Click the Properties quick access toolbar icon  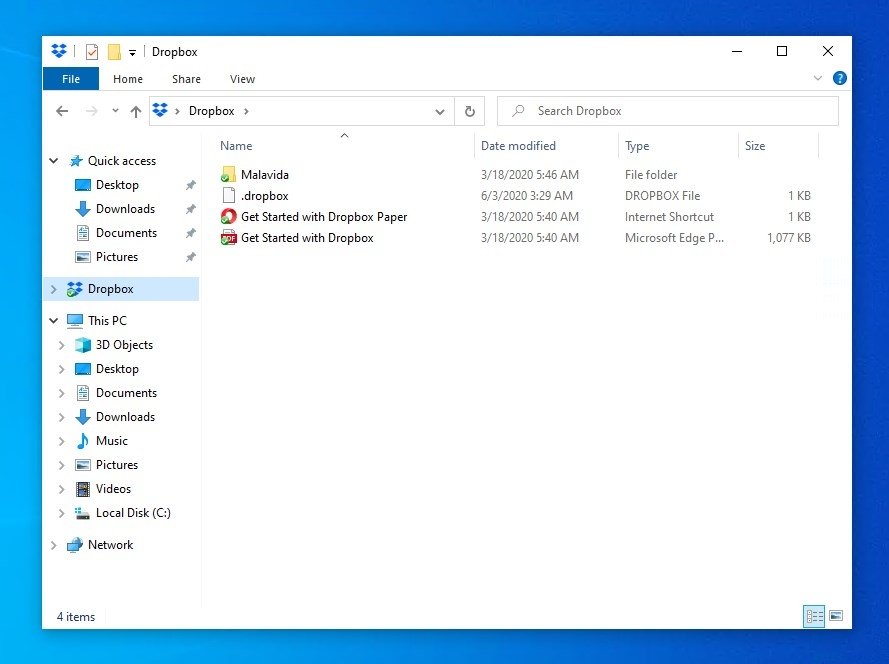(92, 52)
